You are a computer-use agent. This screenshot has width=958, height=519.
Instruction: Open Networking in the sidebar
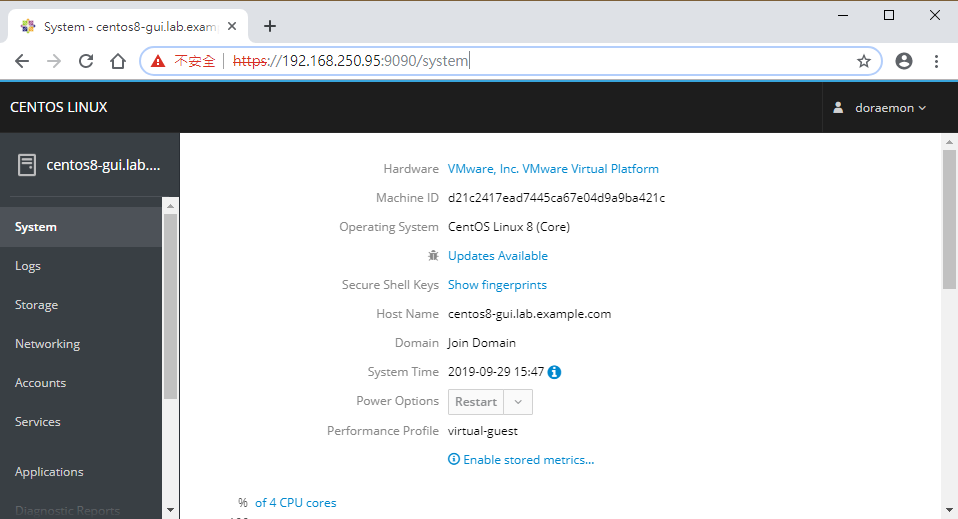81,344
